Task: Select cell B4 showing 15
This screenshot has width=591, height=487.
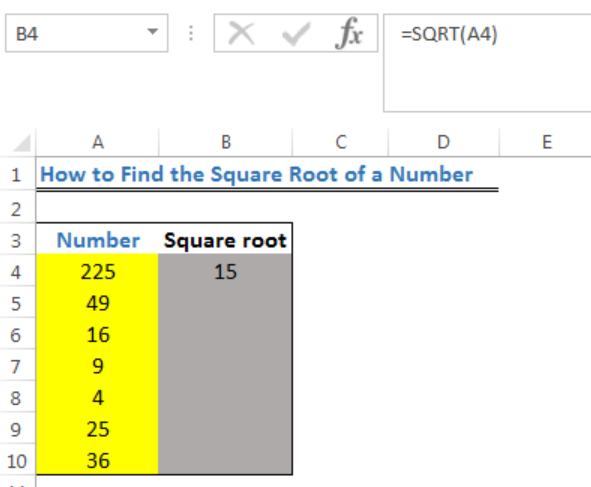Action: point(225,271)
